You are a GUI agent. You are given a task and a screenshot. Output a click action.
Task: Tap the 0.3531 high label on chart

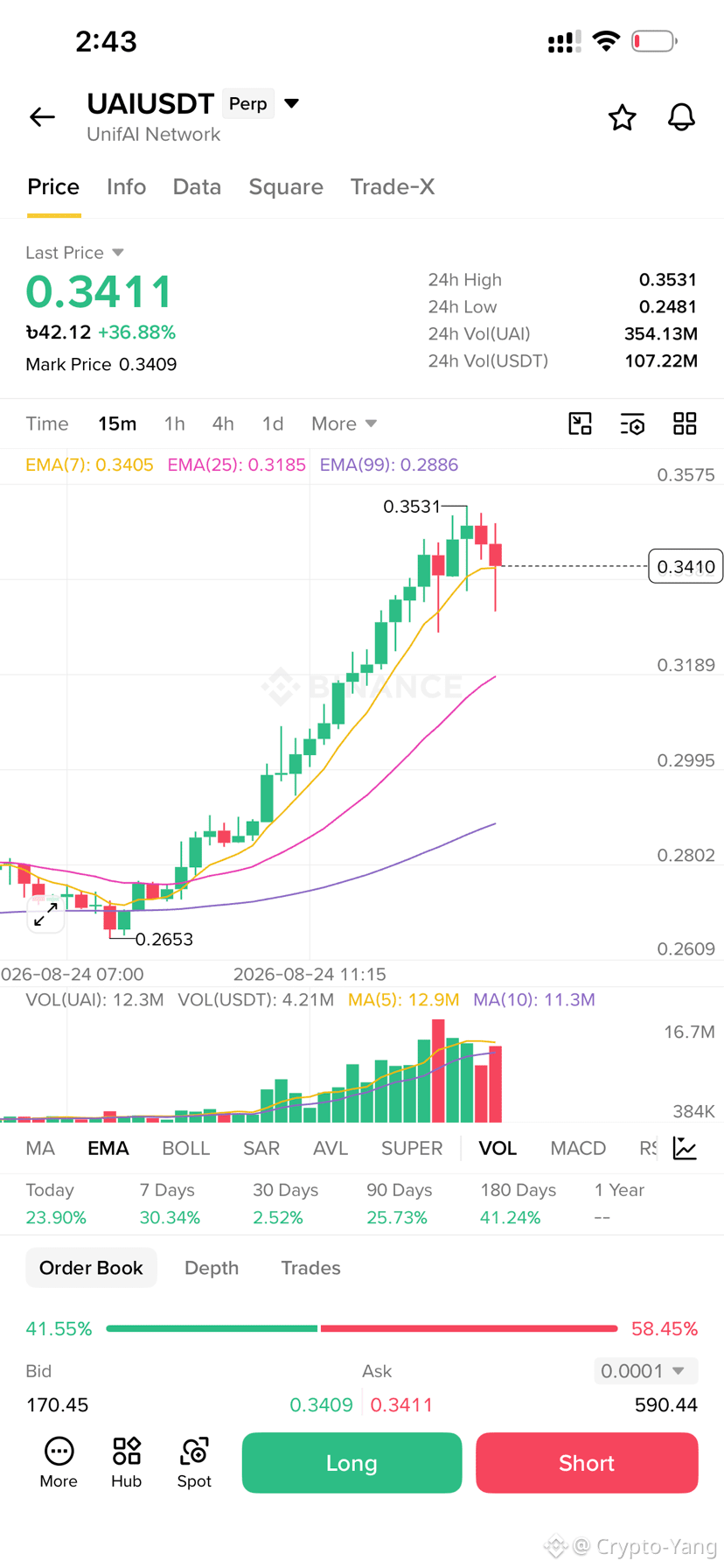coord(412,507)
